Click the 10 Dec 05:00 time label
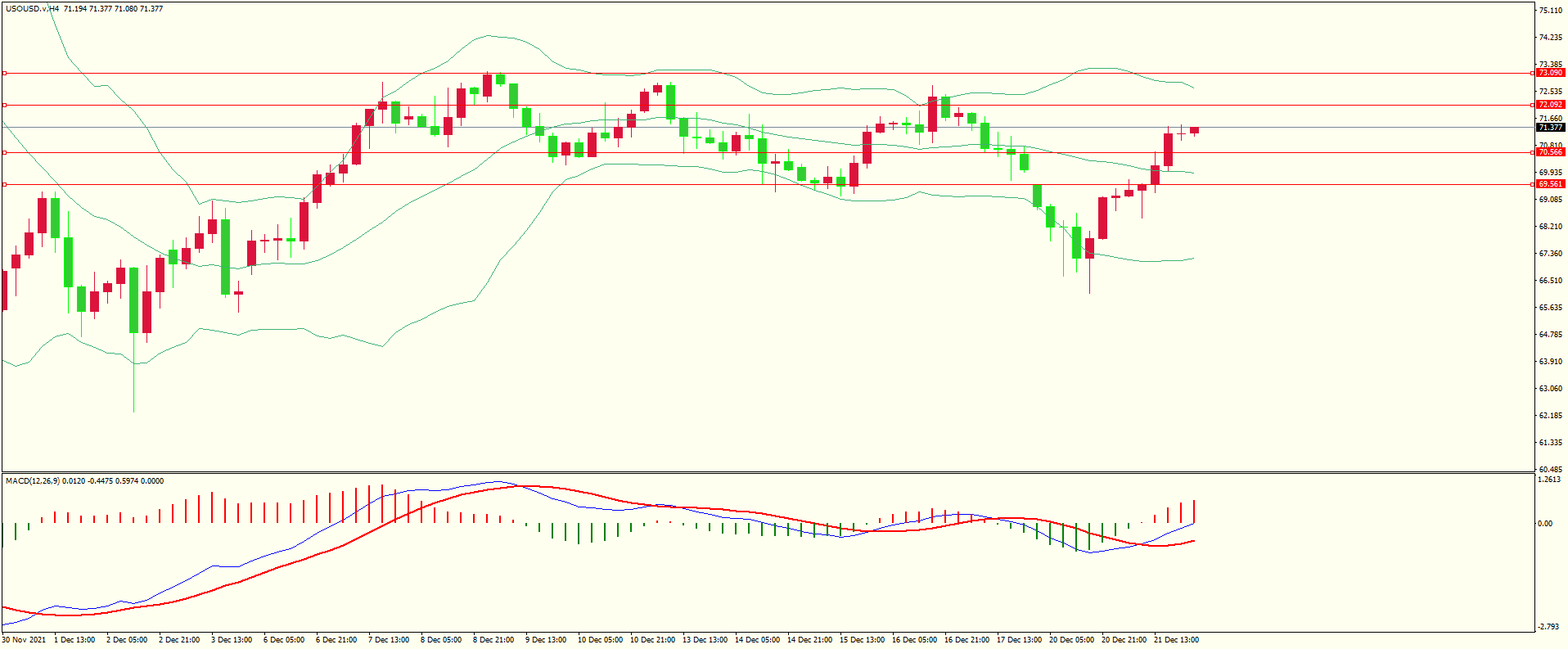 pyautogui.click(x=600, y=640)
